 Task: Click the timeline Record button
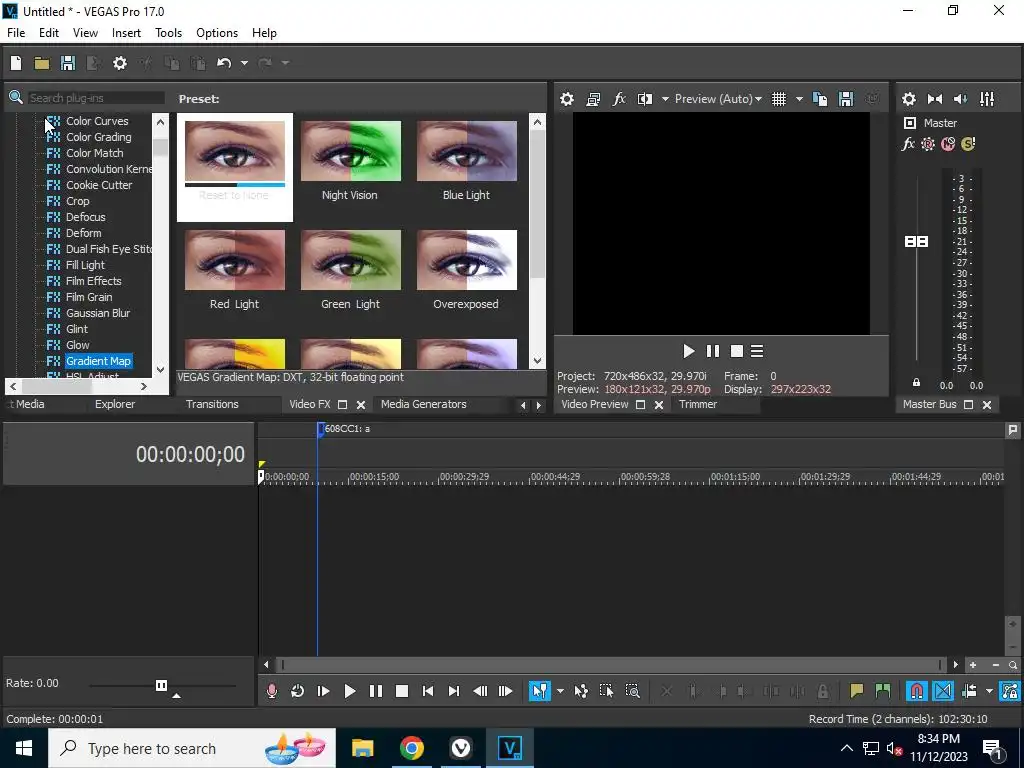[272, 691]
